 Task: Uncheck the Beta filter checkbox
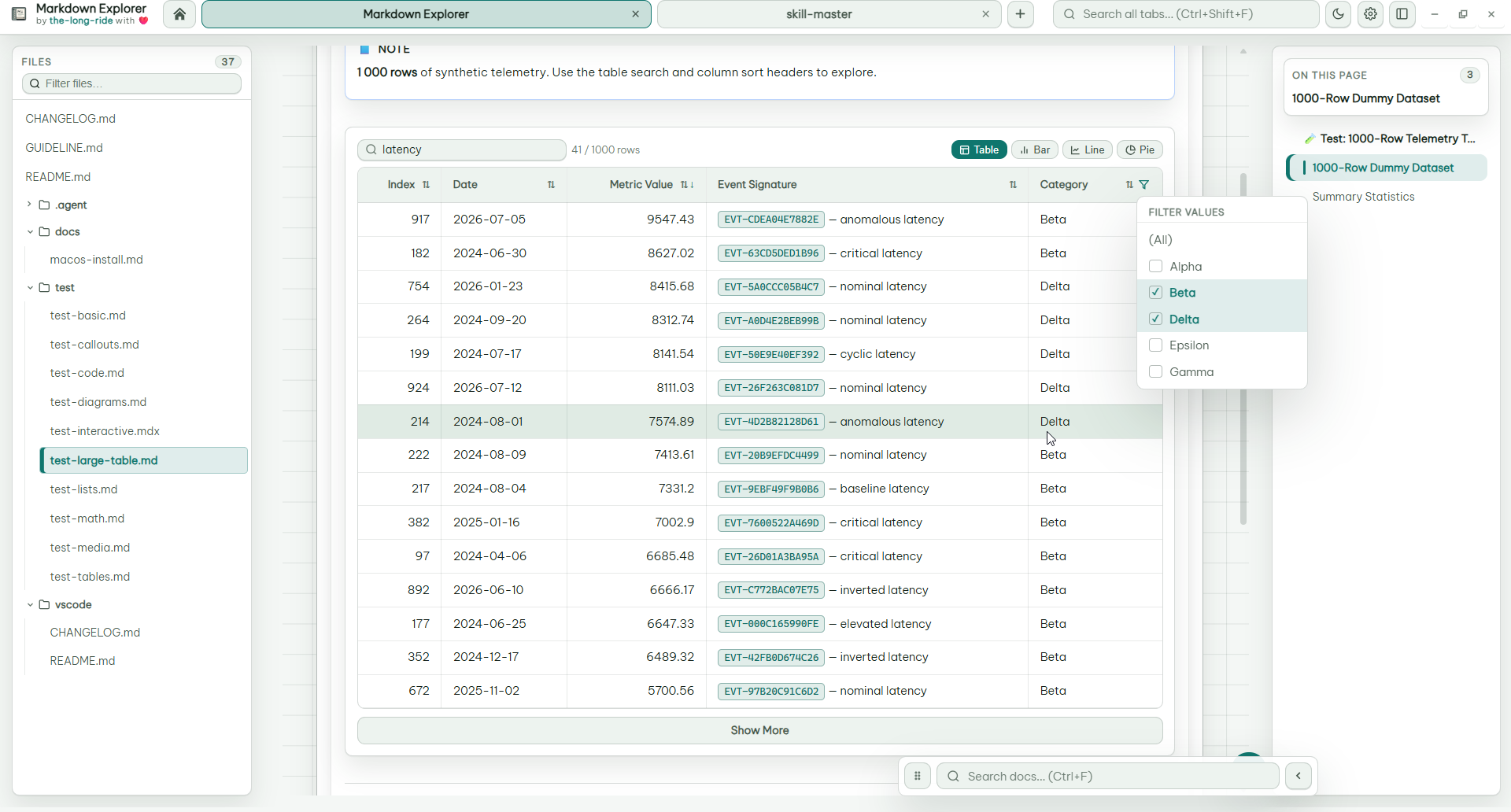[x=1156, y=293]
